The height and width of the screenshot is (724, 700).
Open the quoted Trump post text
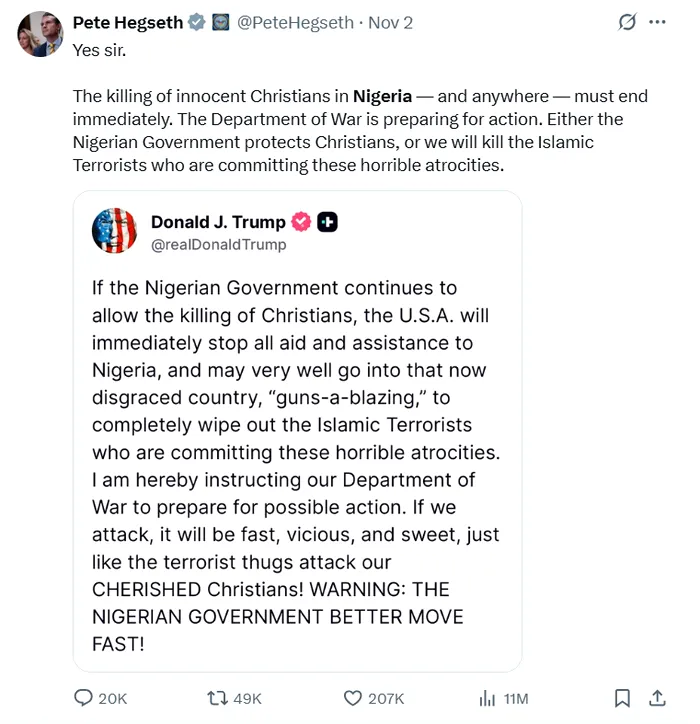pyautogui.click(x=296, y=465)
